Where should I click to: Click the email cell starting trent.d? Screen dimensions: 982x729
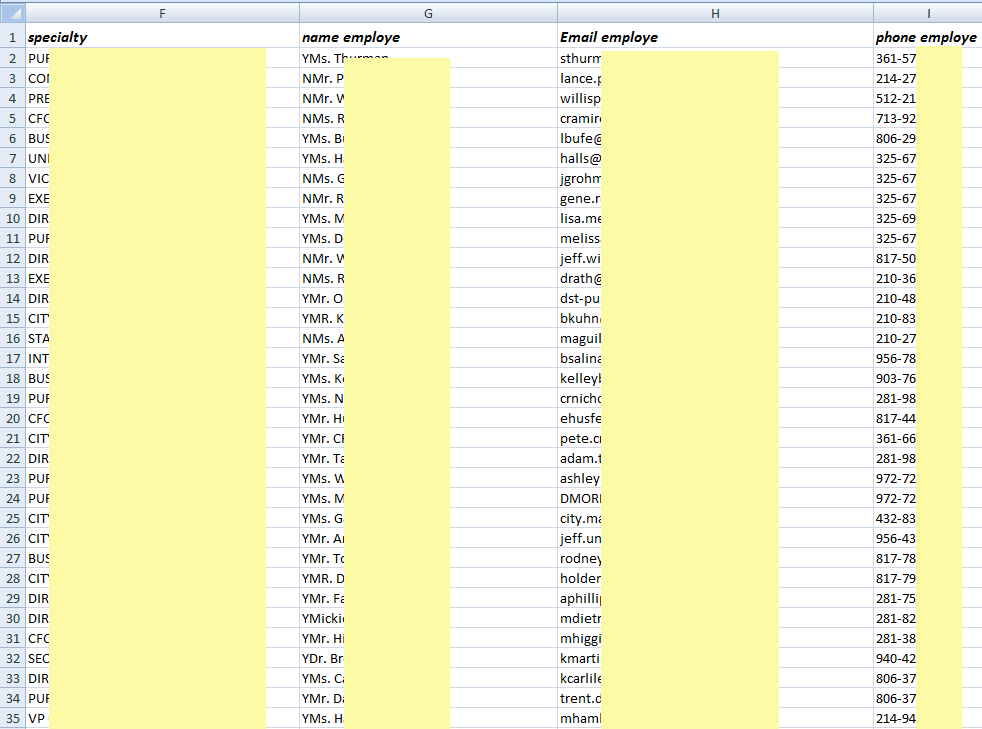[578, 698]
